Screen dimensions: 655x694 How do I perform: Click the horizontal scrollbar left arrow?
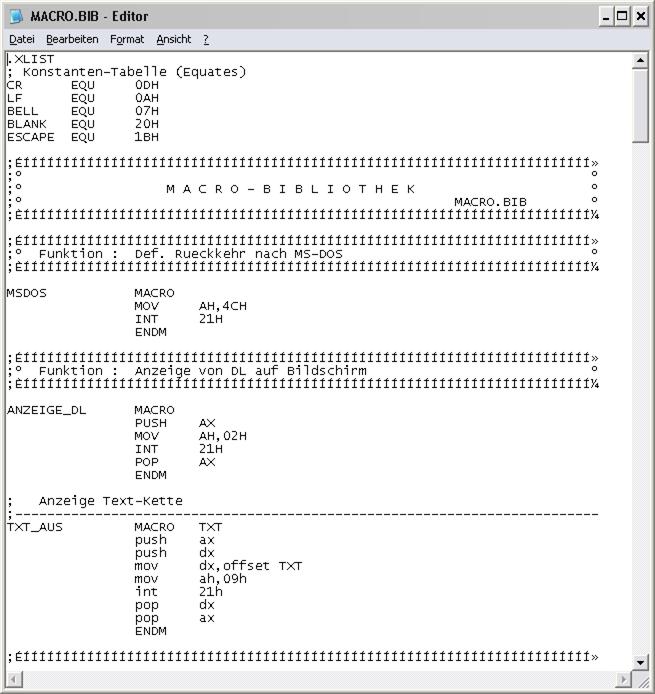[x=14, y=680]
